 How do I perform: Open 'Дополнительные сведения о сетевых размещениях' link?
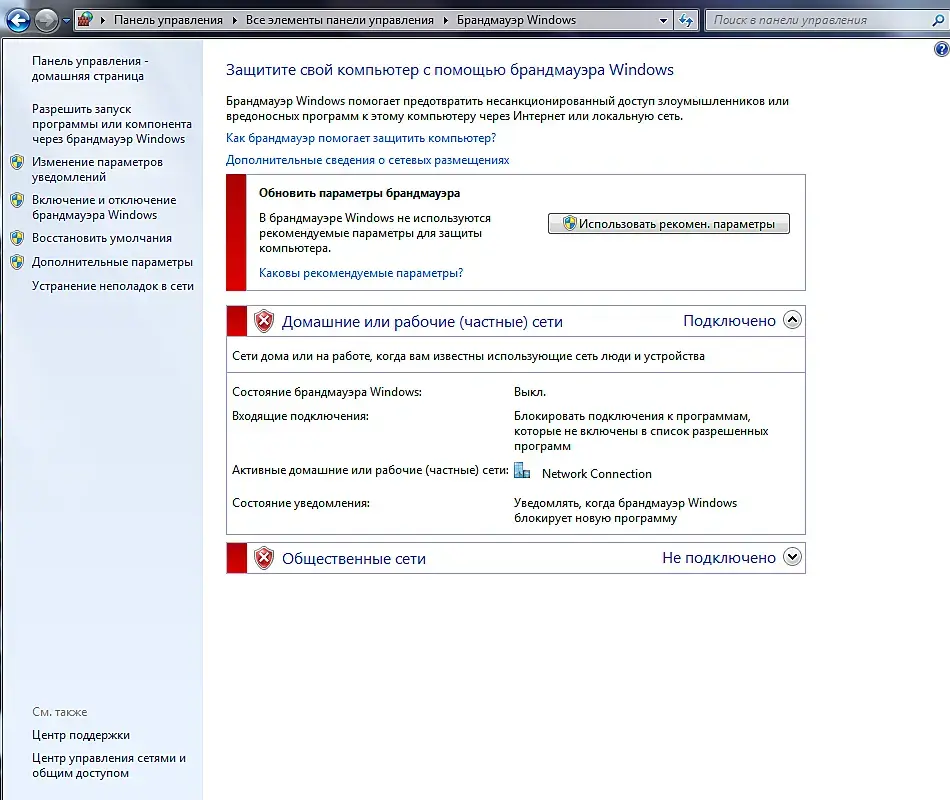368,160
